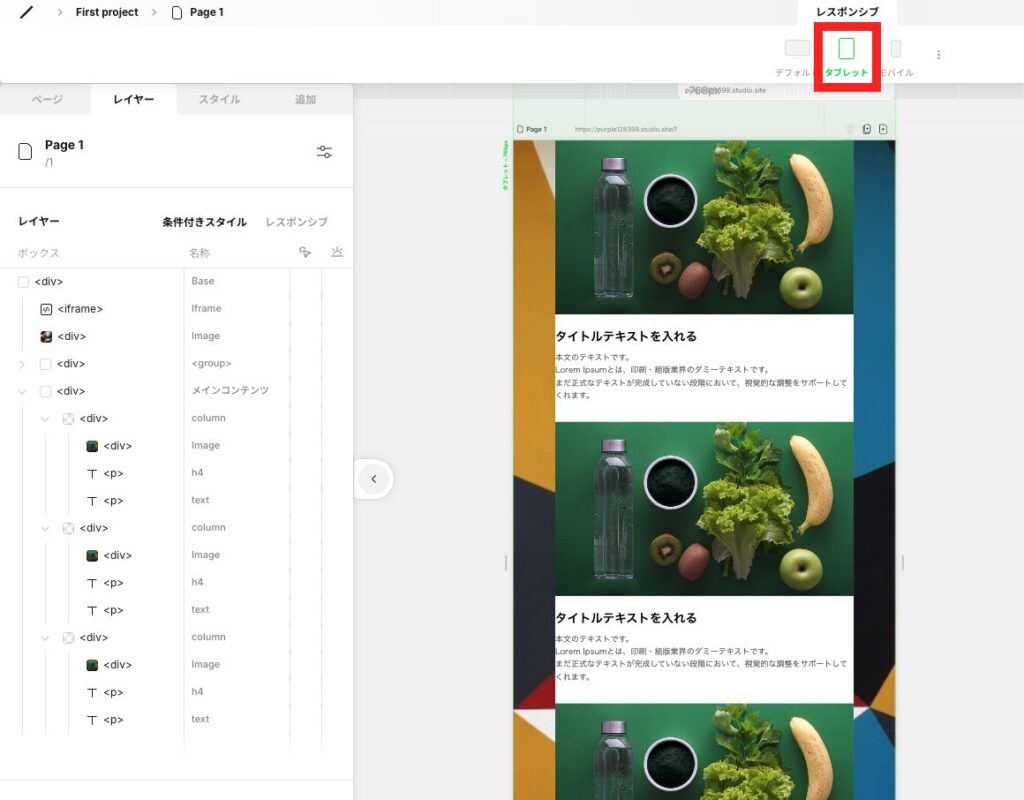Viewport: 1024px width, 800px height.
Task: Expand the <group> div layer
Action: pos(22,364)
